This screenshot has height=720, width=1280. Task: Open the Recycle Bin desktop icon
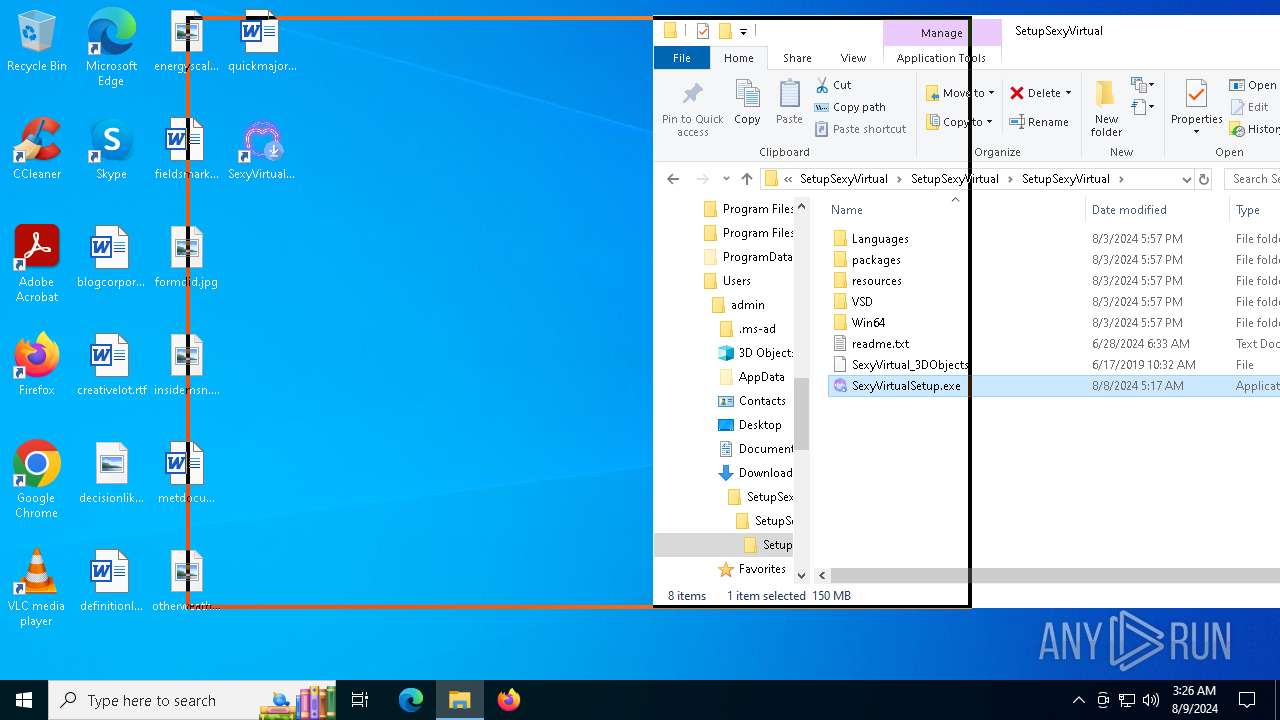[37, 42]
